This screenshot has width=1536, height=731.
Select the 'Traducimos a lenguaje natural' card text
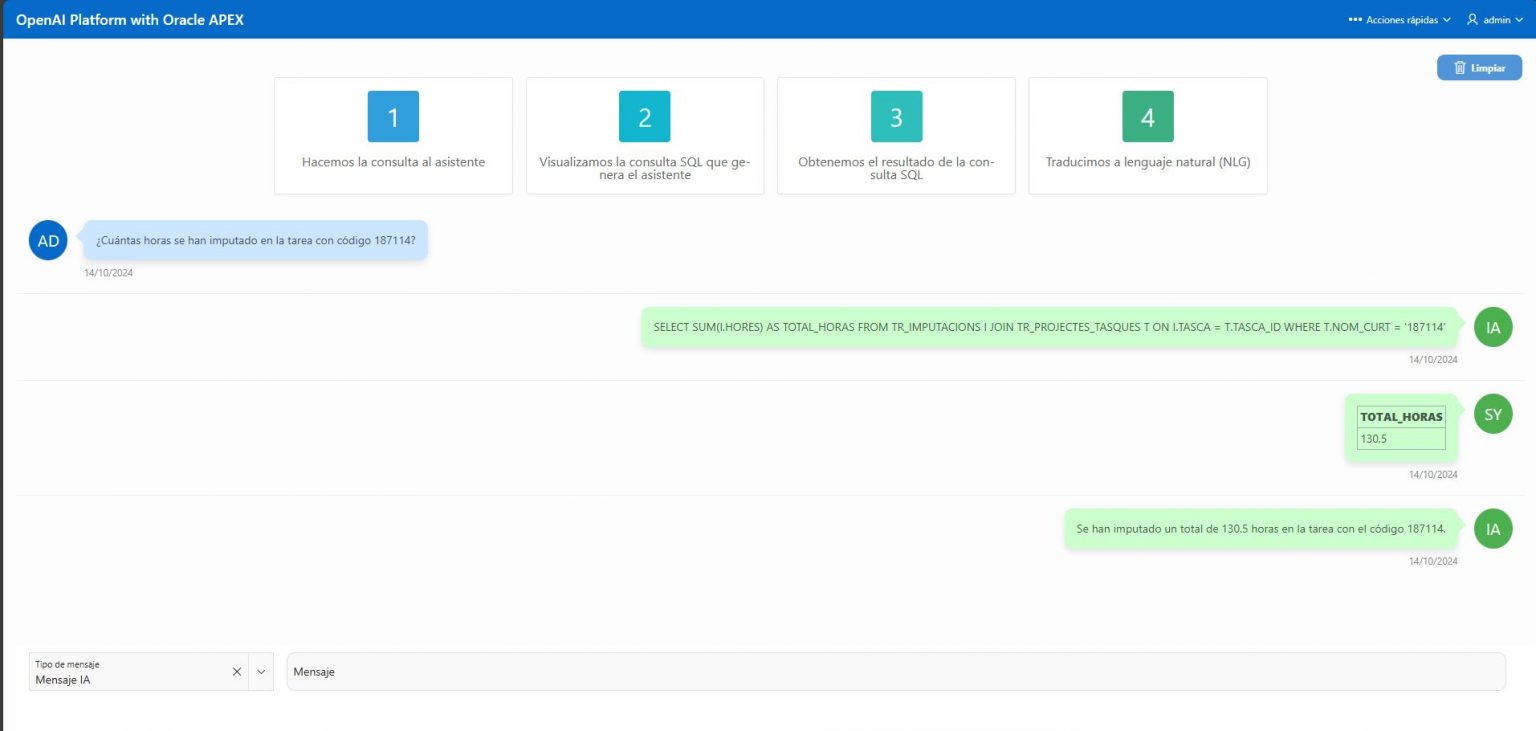click(x=1147, y=162)
